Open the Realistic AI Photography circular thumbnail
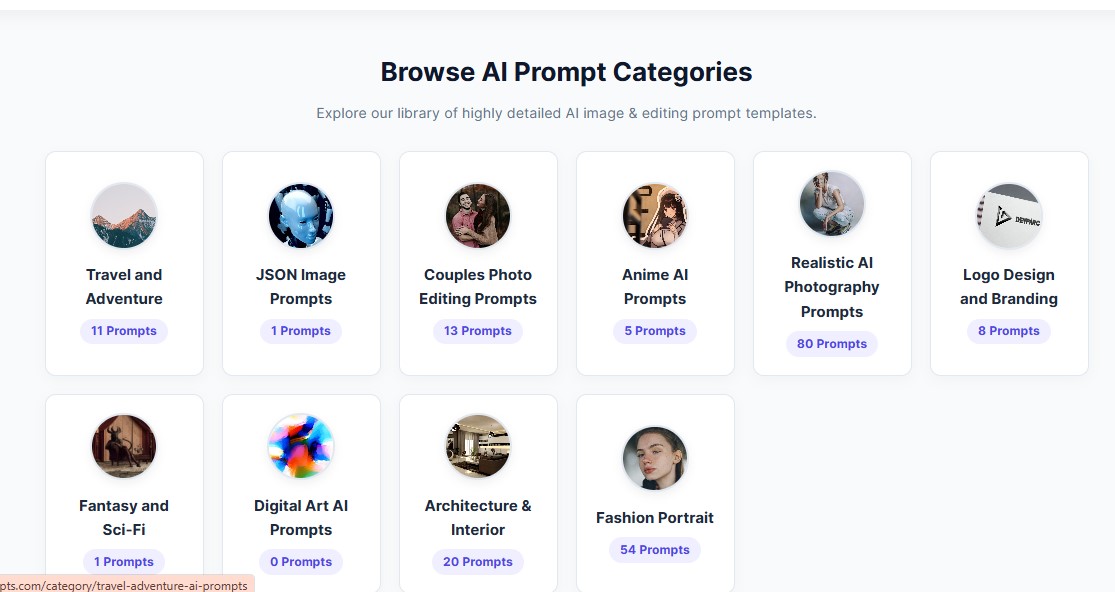1115x592 pixels. coord(832,203)
